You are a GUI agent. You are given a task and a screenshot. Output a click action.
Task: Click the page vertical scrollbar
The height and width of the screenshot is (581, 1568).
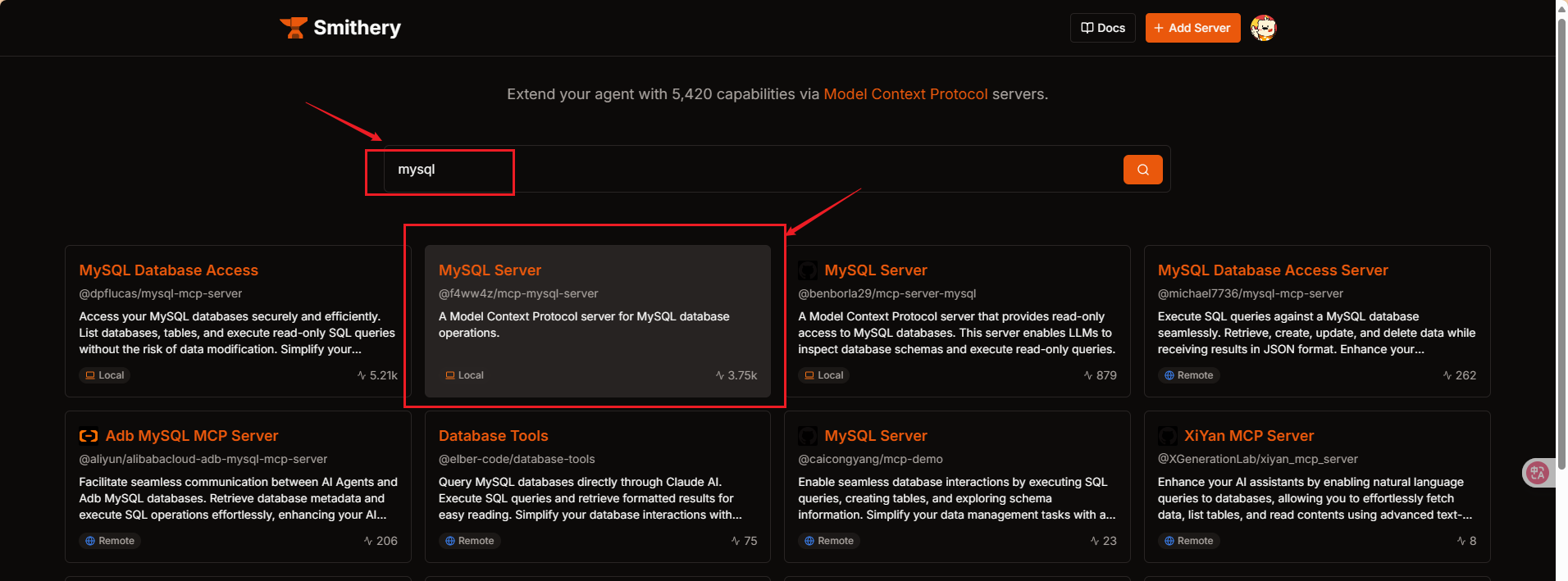pos(1561,246)
